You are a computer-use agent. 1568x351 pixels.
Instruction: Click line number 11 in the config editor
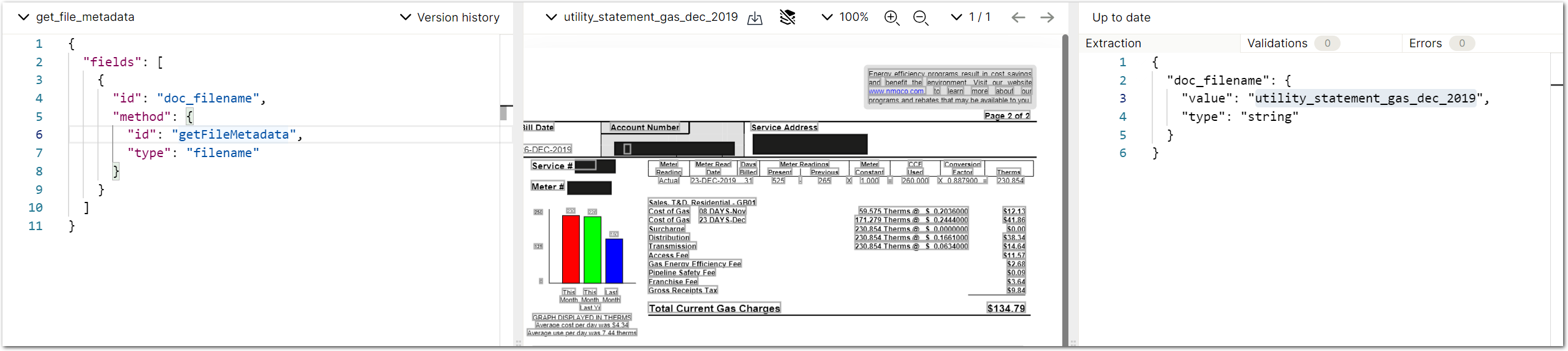36,226
